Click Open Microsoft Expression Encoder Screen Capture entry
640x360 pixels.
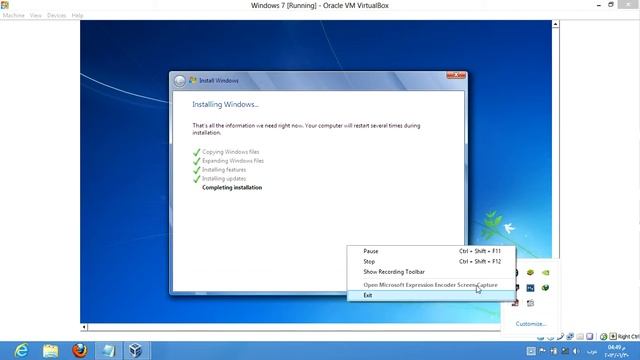point(431,285)
